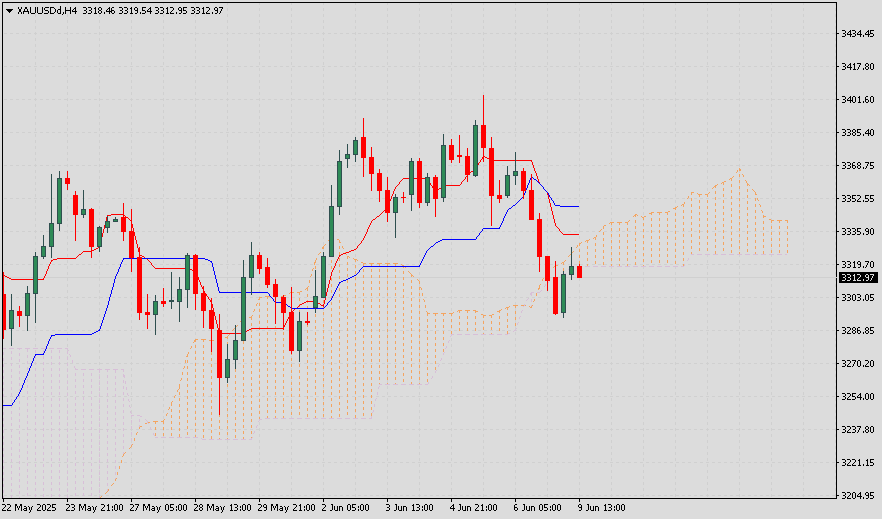Screen dimensions: 882x519
Task: Click the 3221.15 price scale label
Action: pos(857,463)
